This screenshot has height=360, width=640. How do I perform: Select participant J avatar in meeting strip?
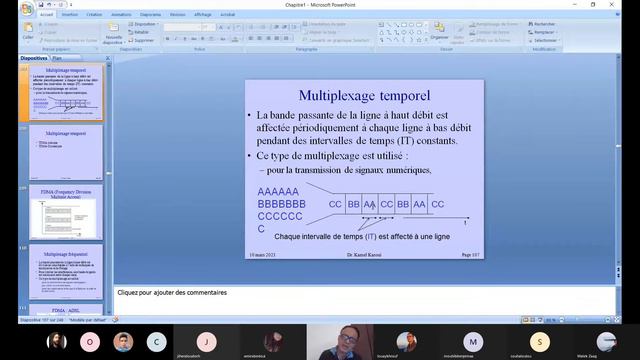(207, 342)
